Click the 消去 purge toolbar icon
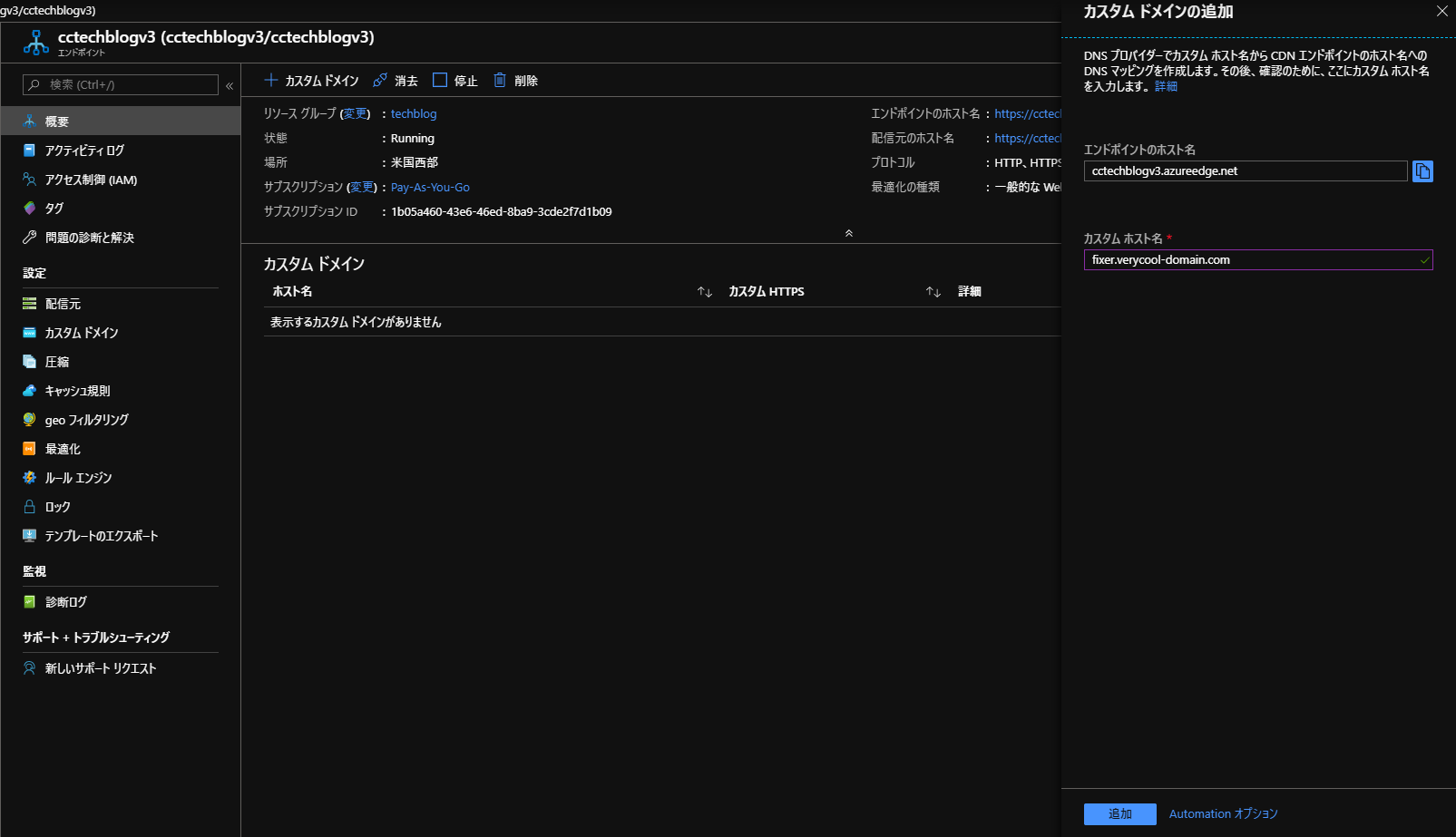 380,81
